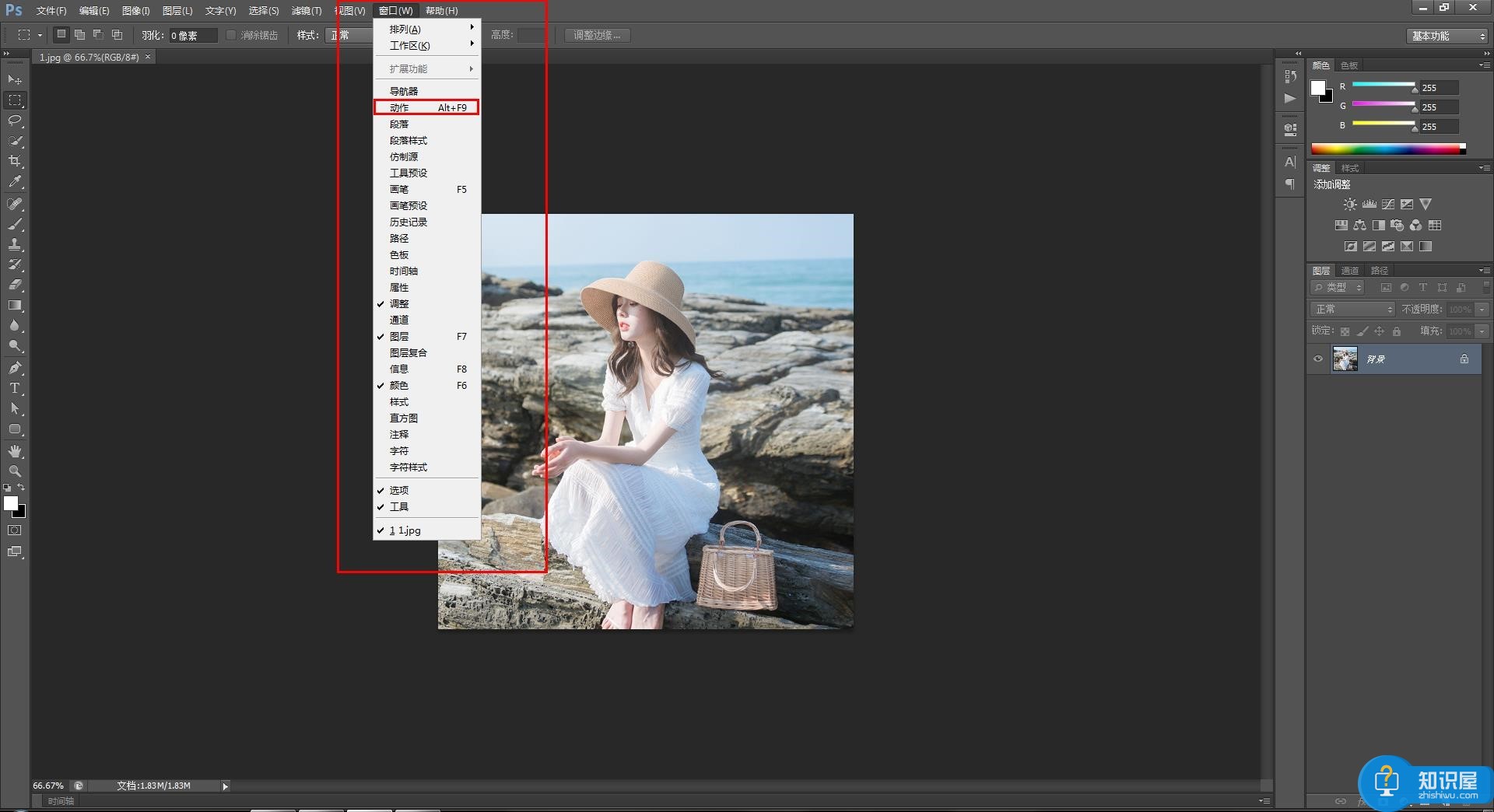This screenshot has width=1494, height=812.
Task: Click the 调整边缘 button
Action: coord(597,36)
